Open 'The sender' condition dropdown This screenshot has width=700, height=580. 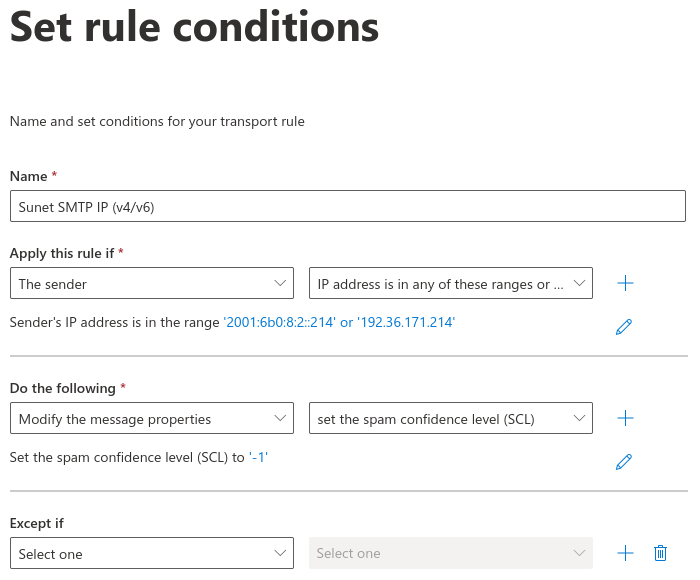(x=152, y=283)
